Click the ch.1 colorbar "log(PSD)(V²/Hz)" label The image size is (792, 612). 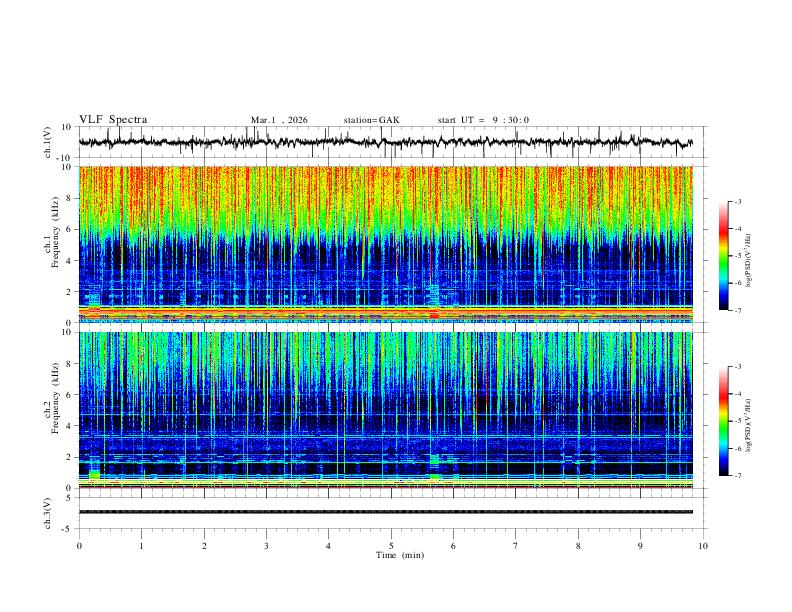point(749,260)
